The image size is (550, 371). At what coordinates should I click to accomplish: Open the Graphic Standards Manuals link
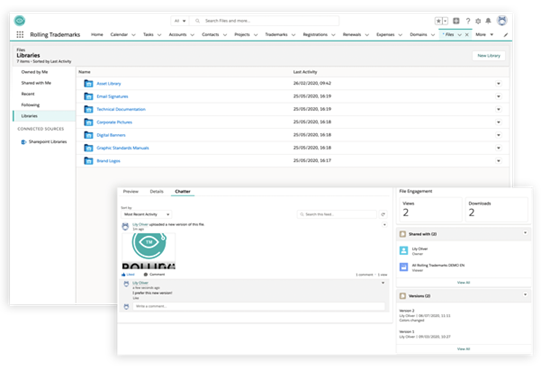[123, 148]
